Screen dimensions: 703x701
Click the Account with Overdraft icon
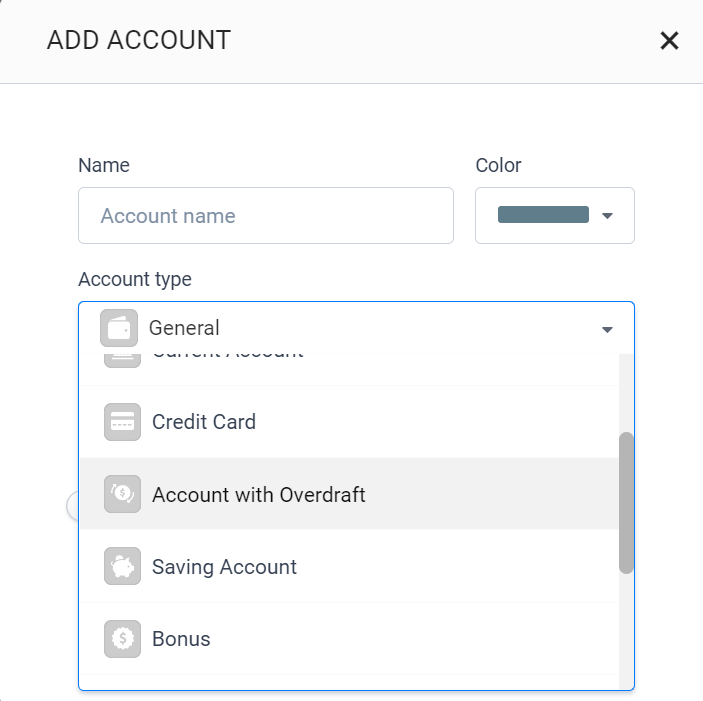pos(122,494)
